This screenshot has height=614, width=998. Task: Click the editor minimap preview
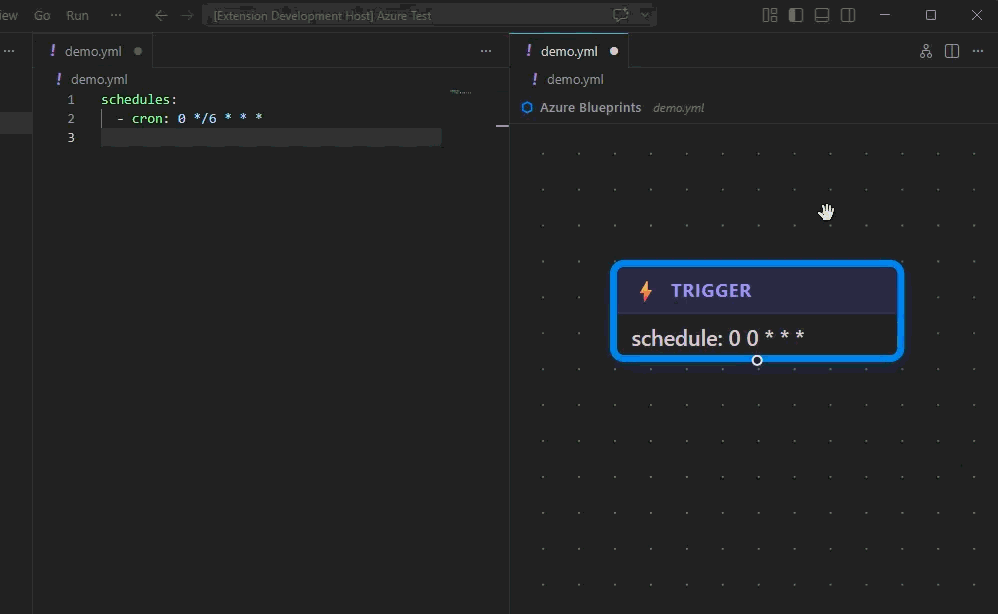click(x=461, y=92)
